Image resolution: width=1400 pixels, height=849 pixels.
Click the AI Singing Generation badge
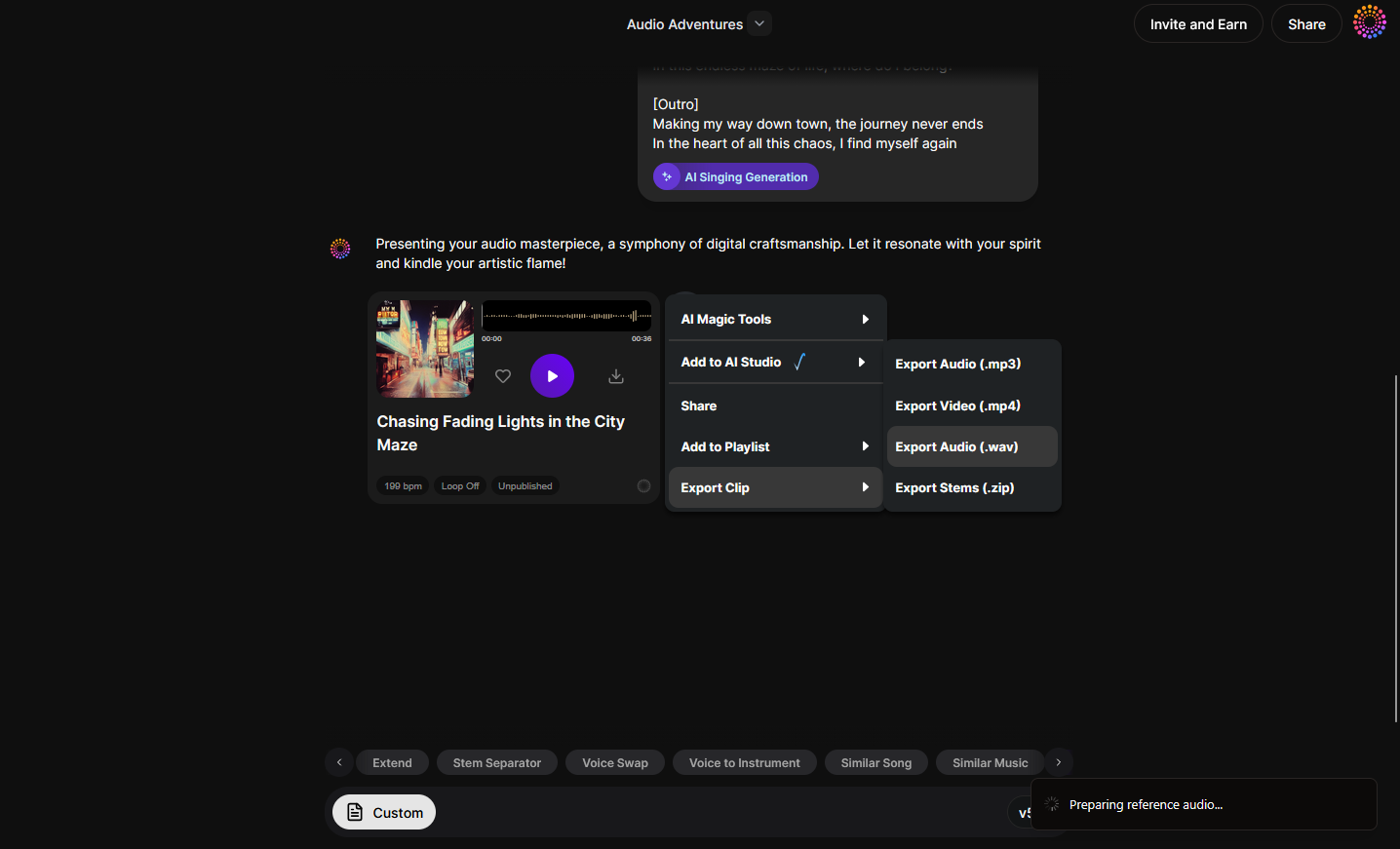coord(736,176)
